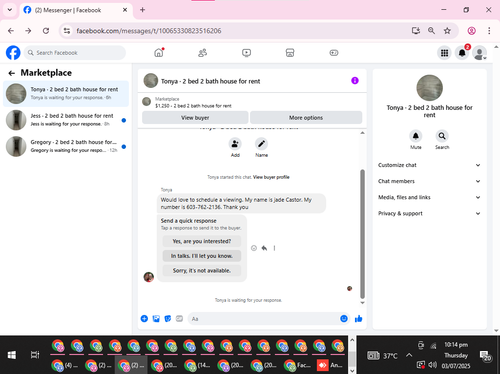Open Chrome tab search dropdown arrow

(x=10, y=10)
